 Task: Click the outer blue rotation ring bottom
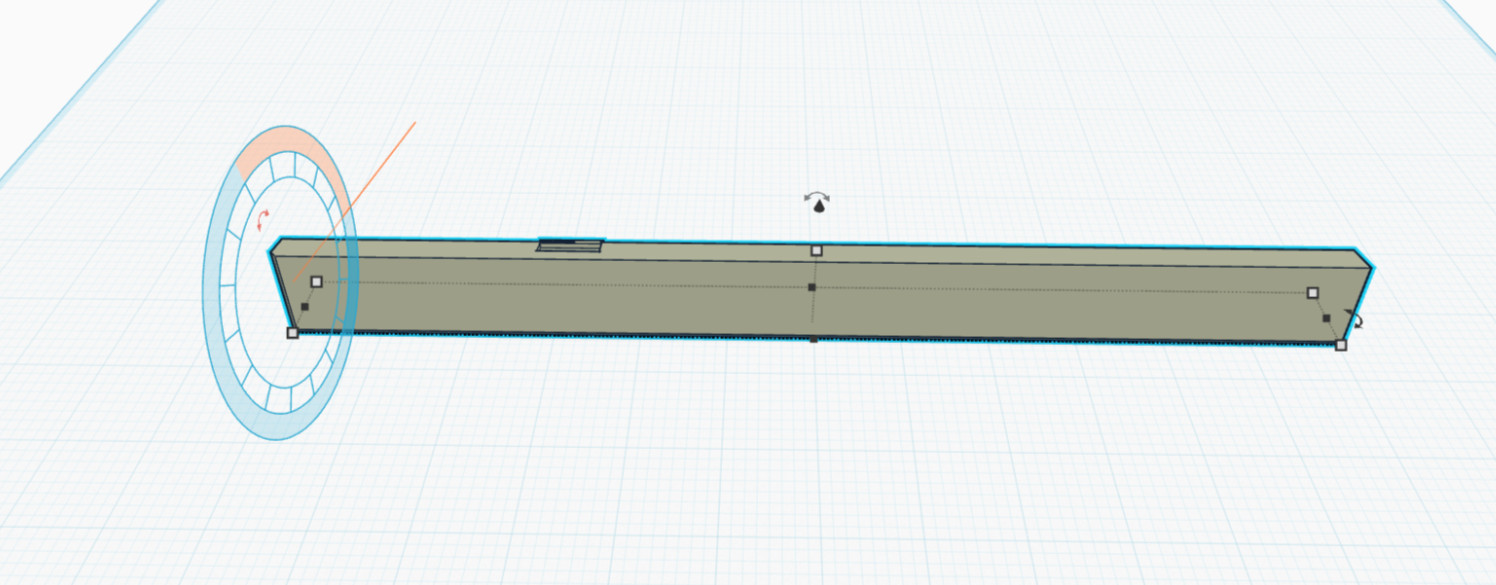pyautogui.click(x=278, y=430)
